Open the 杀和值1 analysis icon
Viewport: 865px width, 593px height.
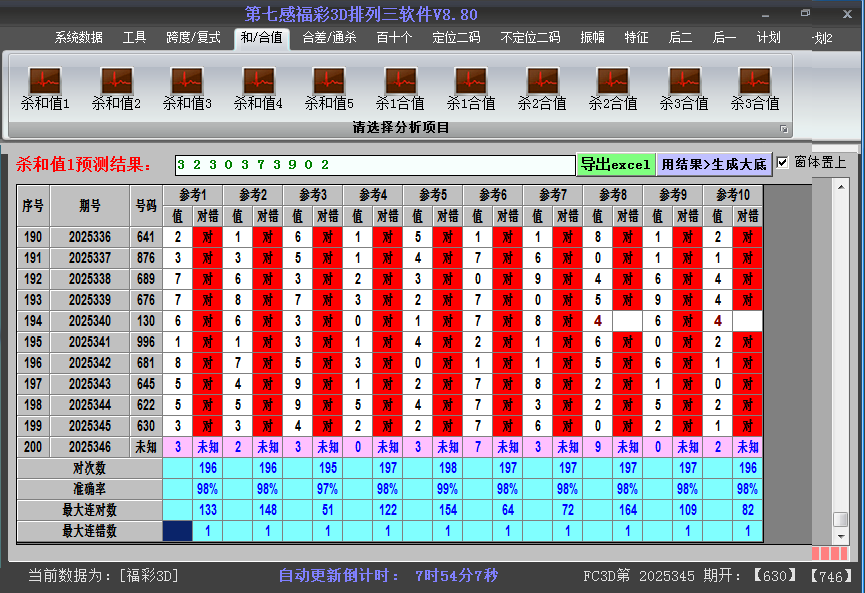click(x=45, y=81)
